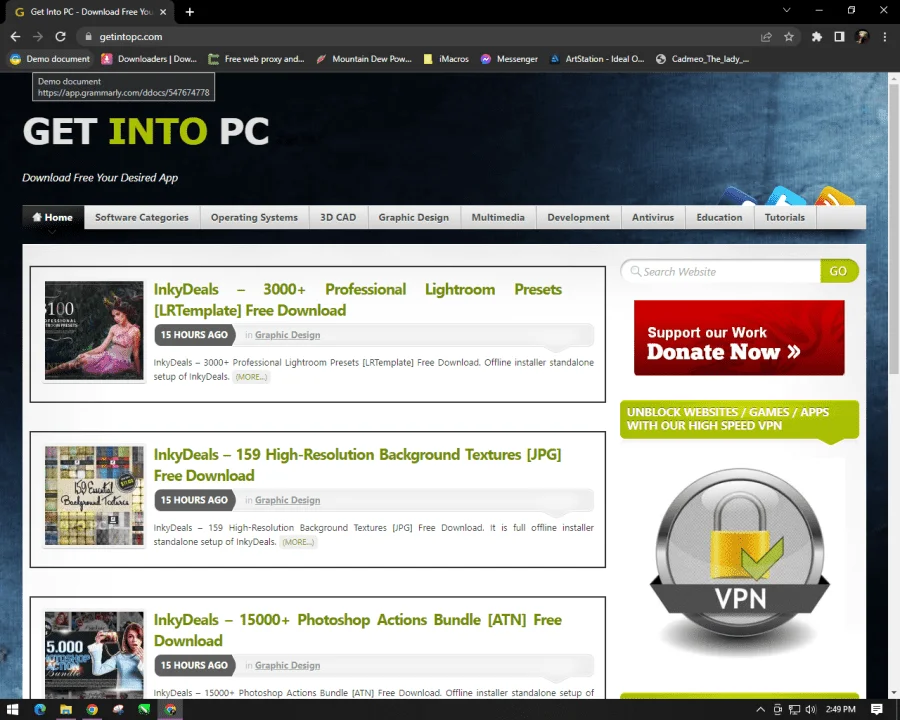Open the Photoshop Actions Bundle thumbnail
This screenshot has width=900, height=720.
click(95, 655)
